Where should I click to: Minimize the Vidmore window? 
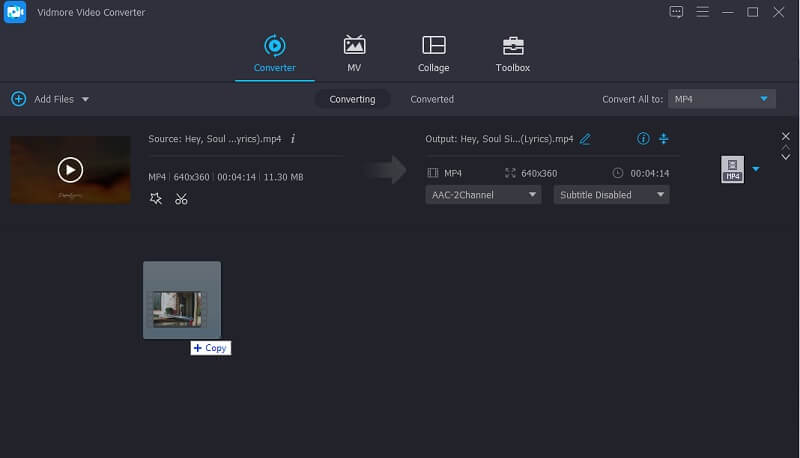pos(728,12)
